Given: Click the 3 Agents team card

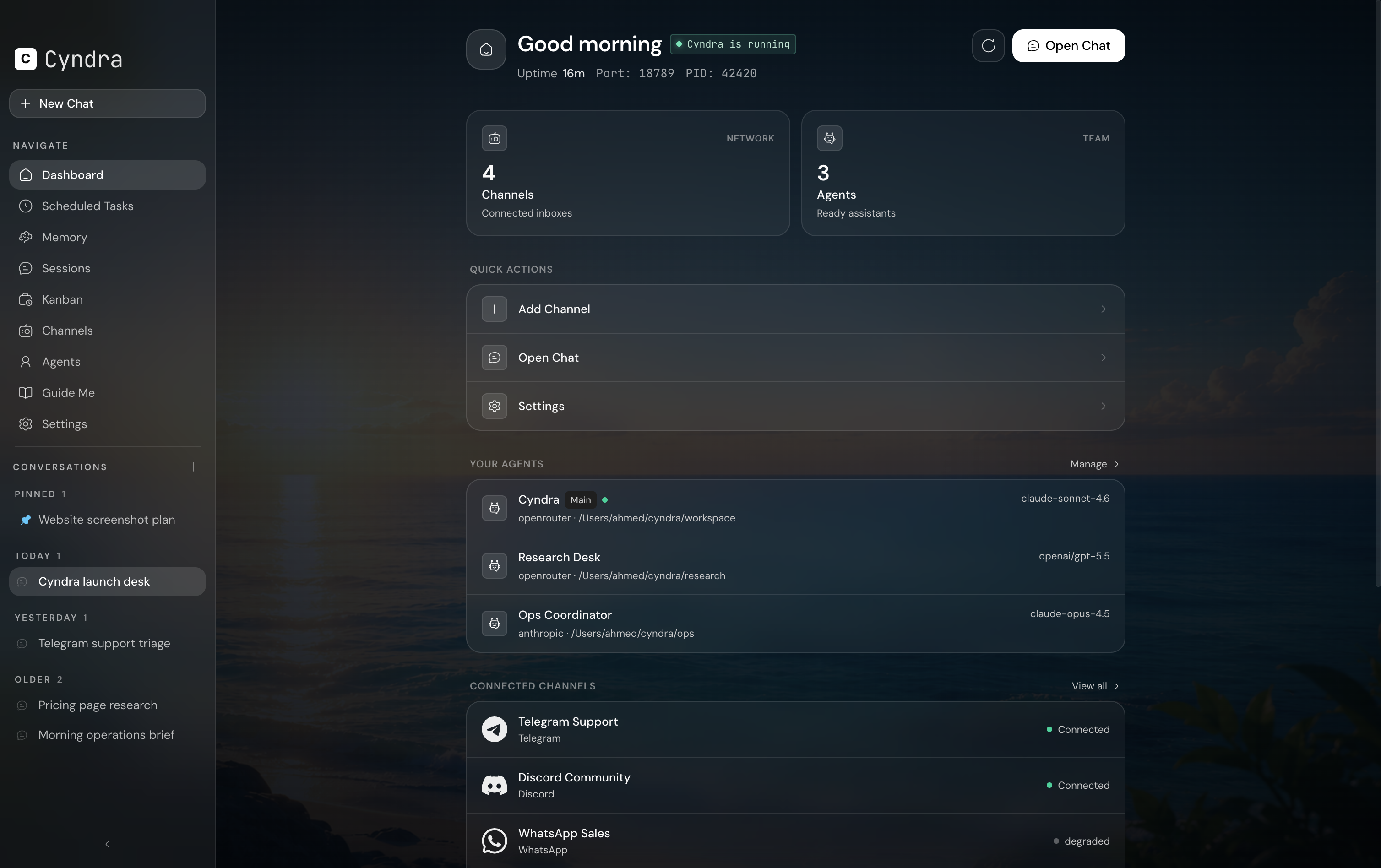Looking at the screenshot, I should (963, 173).
